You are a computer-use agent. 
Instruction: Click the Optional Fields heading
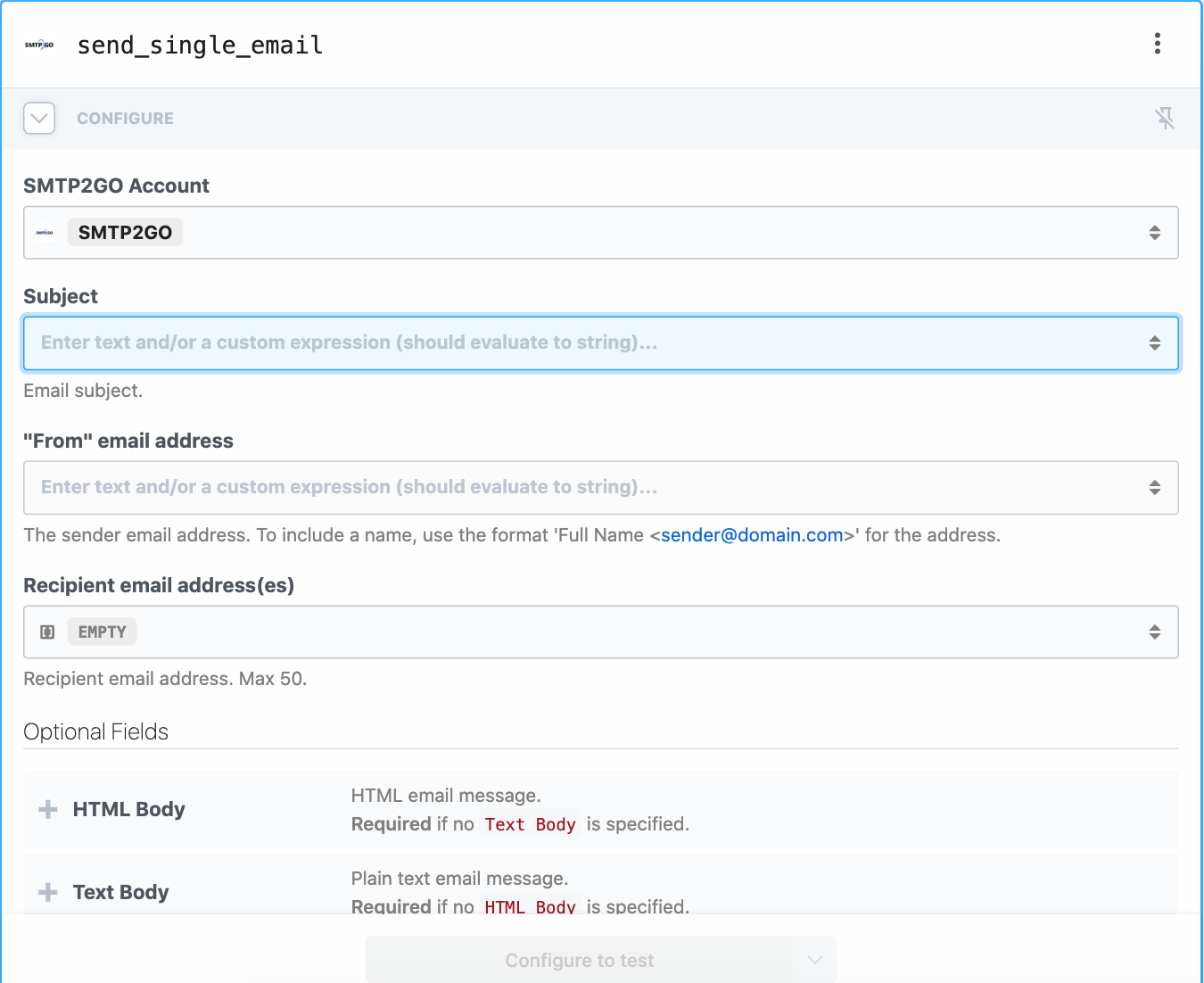(x=96, y=731)
